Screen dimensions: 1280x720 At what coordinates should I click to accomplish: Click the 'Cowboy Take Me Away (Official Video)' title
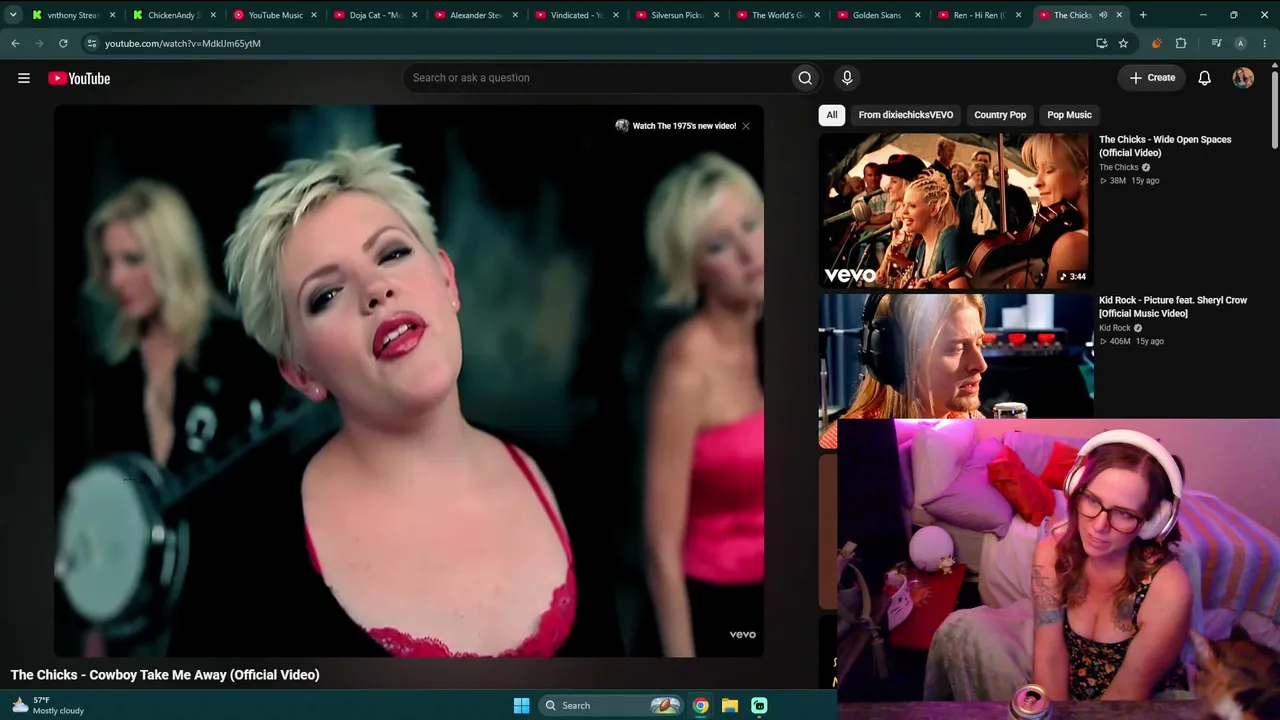pyautogui.click(x=165, y=675)
